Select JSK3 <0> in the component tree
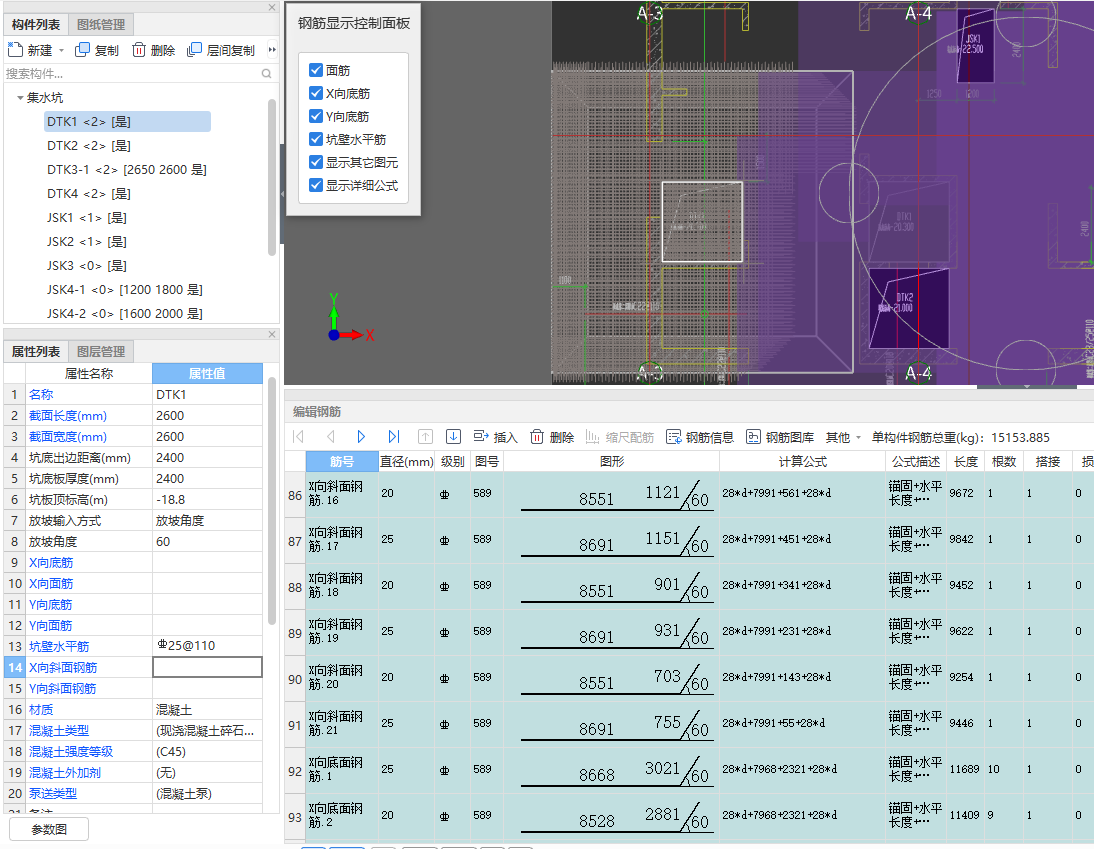Image resolution: width=1094 pixels, height=849 pixels. pos(87,265)
